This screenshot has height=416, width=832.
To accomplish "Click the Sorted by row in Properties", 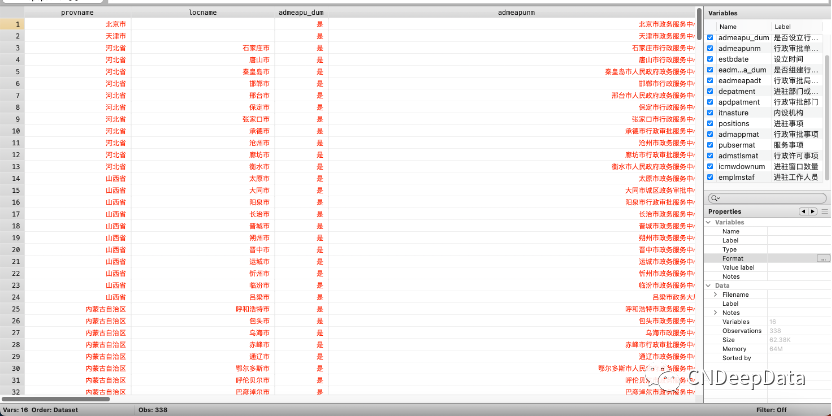I will pos(767,358).
